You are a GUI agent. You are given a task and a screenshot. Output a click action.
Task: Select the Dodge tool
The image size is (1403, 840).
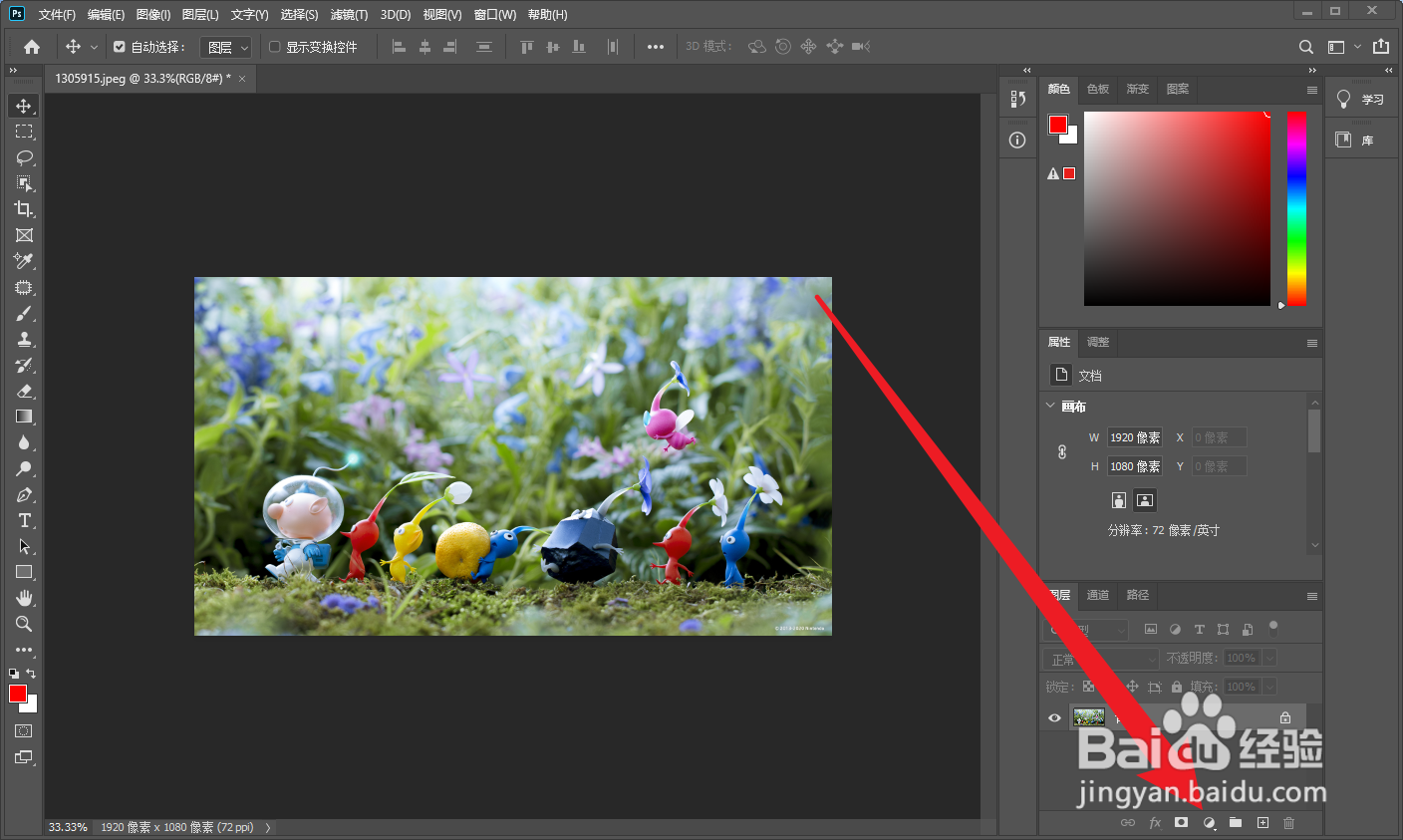tap(24, 468)
